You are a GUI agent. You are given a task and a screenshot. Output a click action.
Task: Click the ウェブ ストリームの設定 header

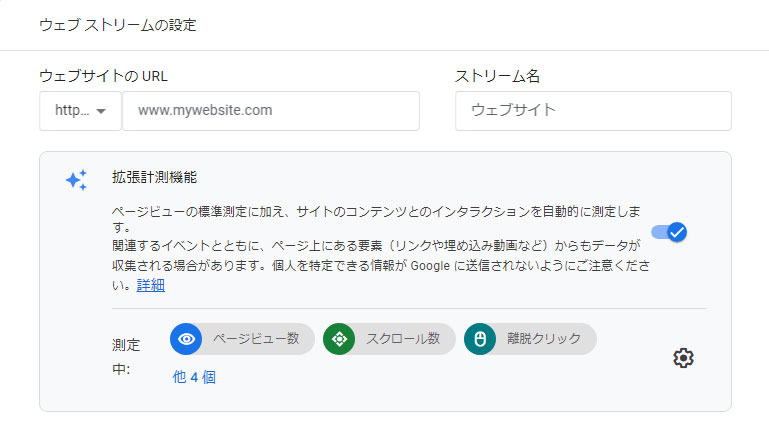[118, 25]
